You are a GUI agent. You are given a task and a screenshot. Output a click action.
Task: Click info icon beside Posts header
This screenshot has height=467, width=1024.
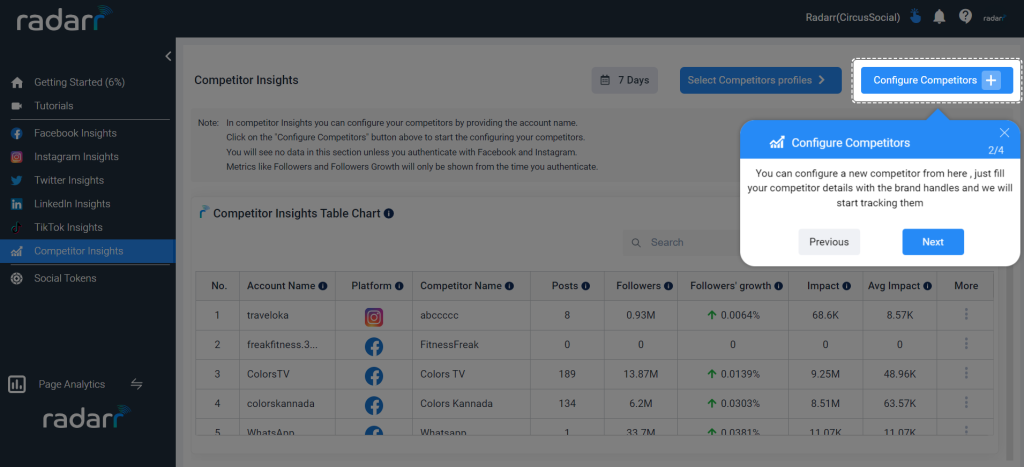click(x=586, y=286)
